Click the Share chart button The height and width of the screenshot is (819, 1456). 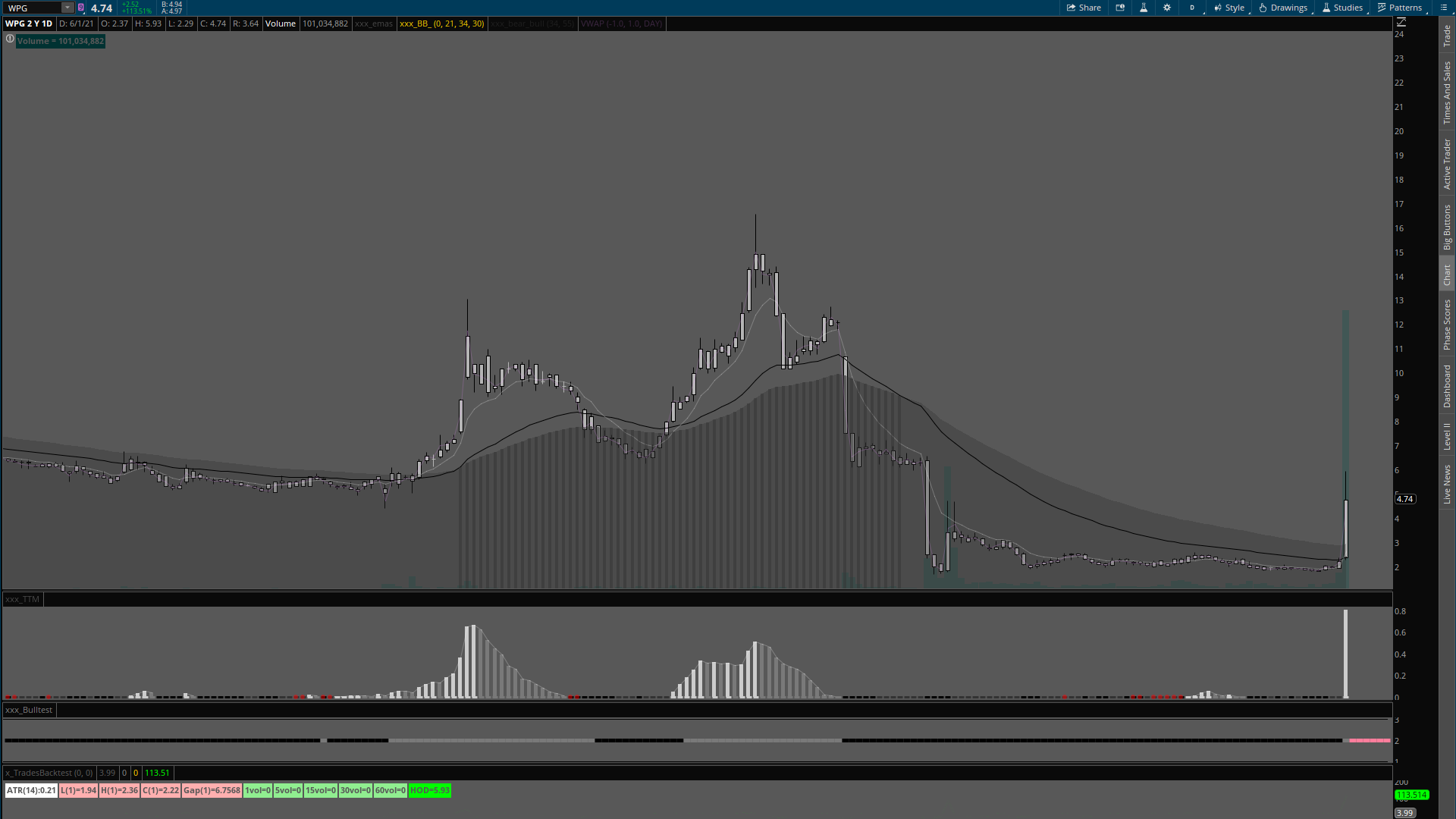coord(1084,8)
